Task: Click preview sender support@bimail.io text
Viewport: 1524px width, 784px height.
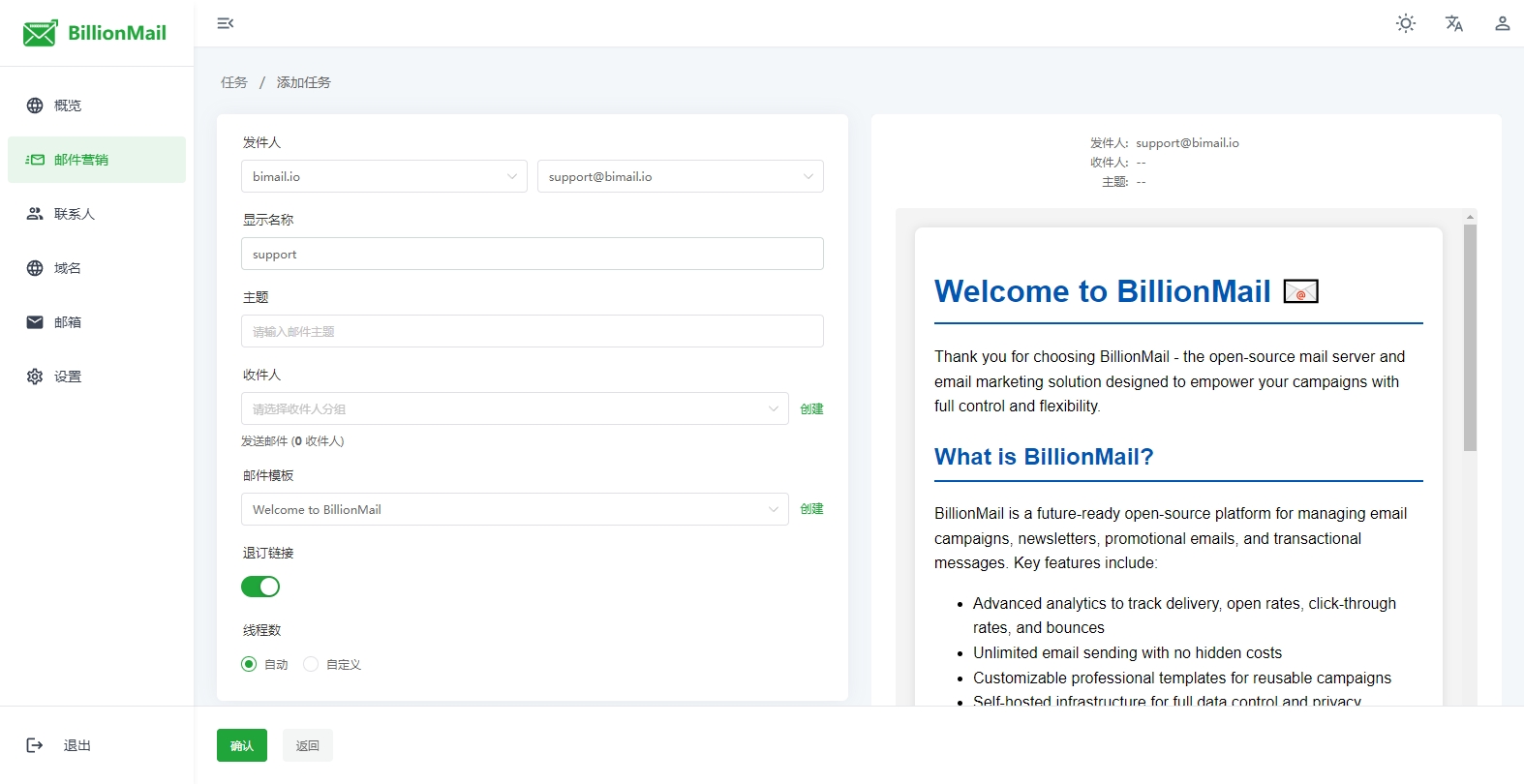Action: pyautogui.click(x=1187, y=143)
